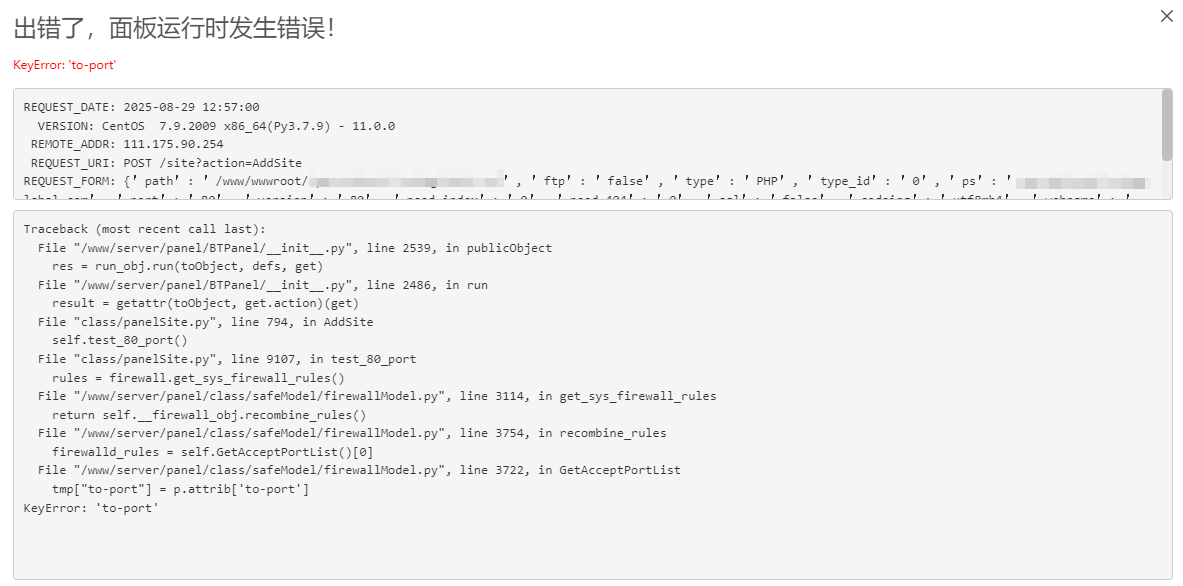Click the firewall.get_sys_firewall_rules() code line
This screenshot has height=586, width=1183.
tap(198, 378)
